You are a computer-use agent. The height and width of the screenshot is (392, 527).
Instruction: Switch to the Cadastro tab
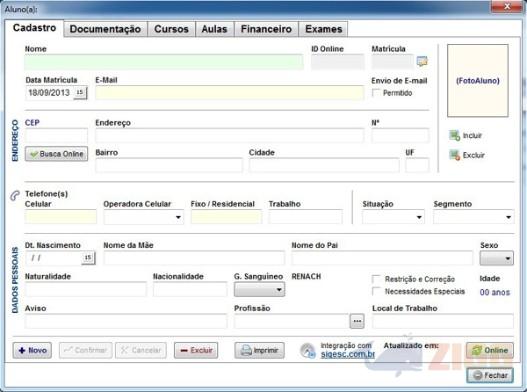35,28
